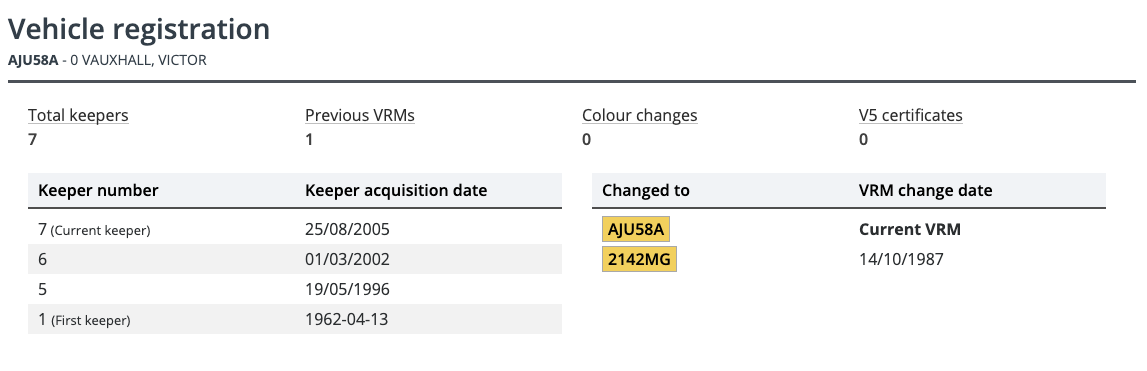Screen dimensions: 1147x371
Task: Click the Keeper number column header
Action: (98, 190)
